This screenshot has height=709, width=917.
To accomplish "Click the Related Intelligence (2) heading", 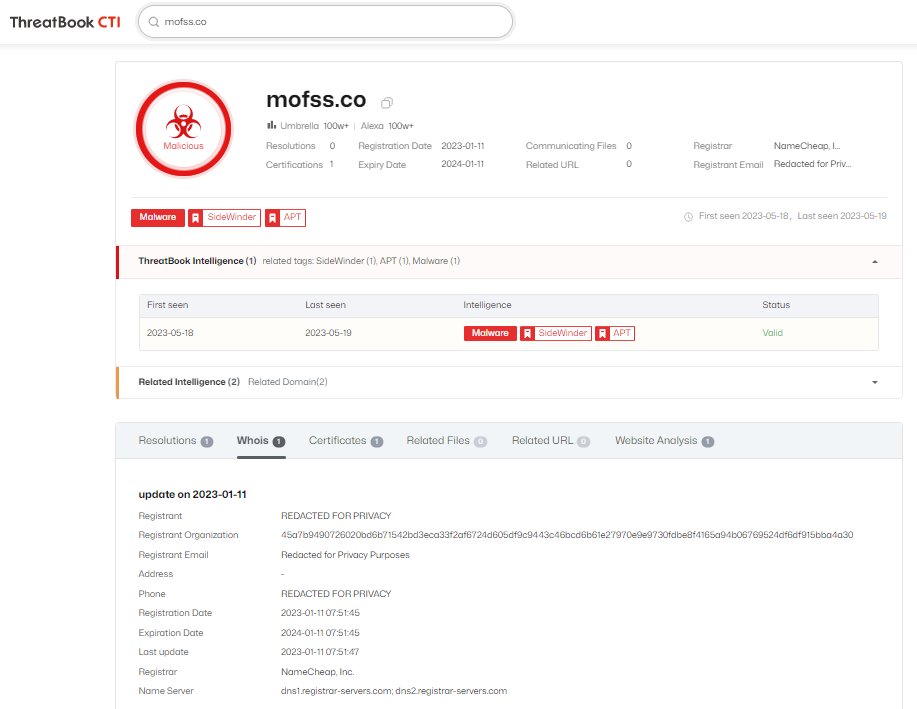I will pos(189,381).
